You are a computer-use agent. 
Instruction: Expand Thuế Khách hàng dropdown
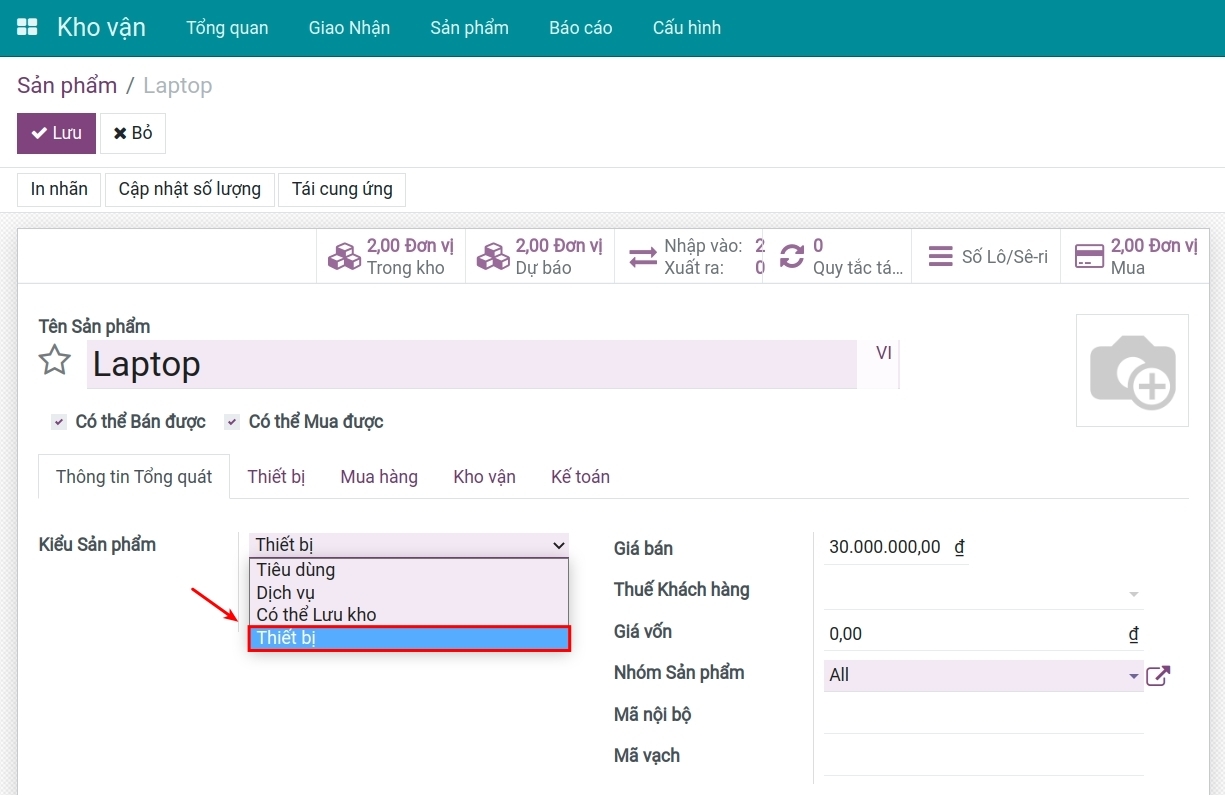click(1133, 594)
